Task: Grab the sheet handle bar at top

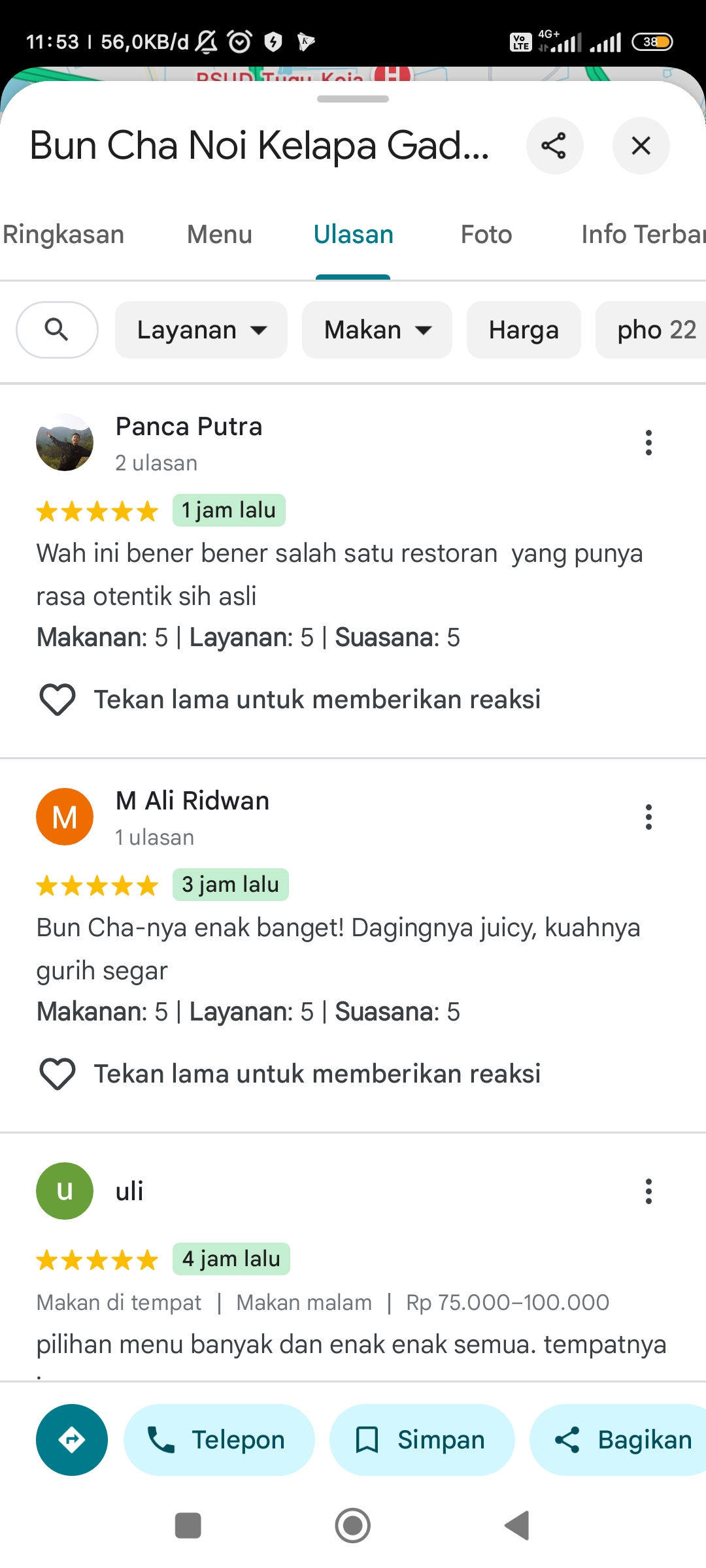Action: (353, 99)
